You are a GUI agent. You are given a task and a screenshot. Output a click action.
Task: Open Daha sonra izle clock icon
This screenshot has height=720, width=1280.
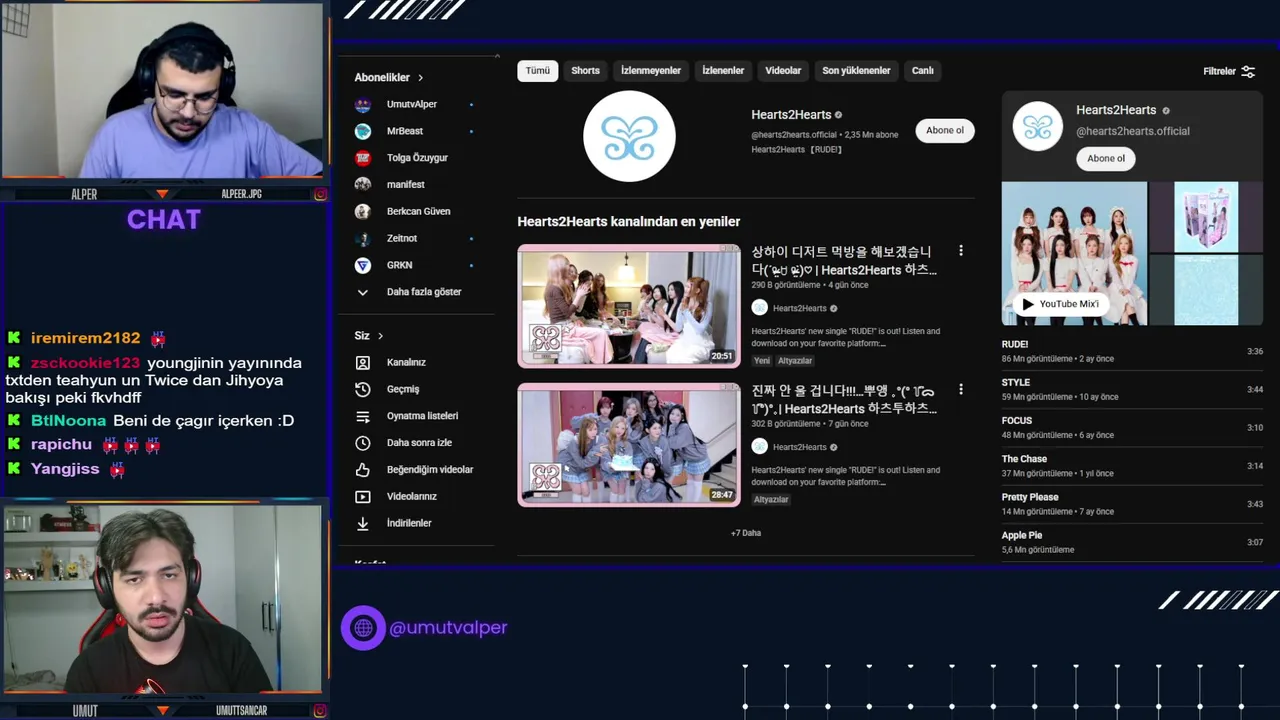tap(363, 442)
